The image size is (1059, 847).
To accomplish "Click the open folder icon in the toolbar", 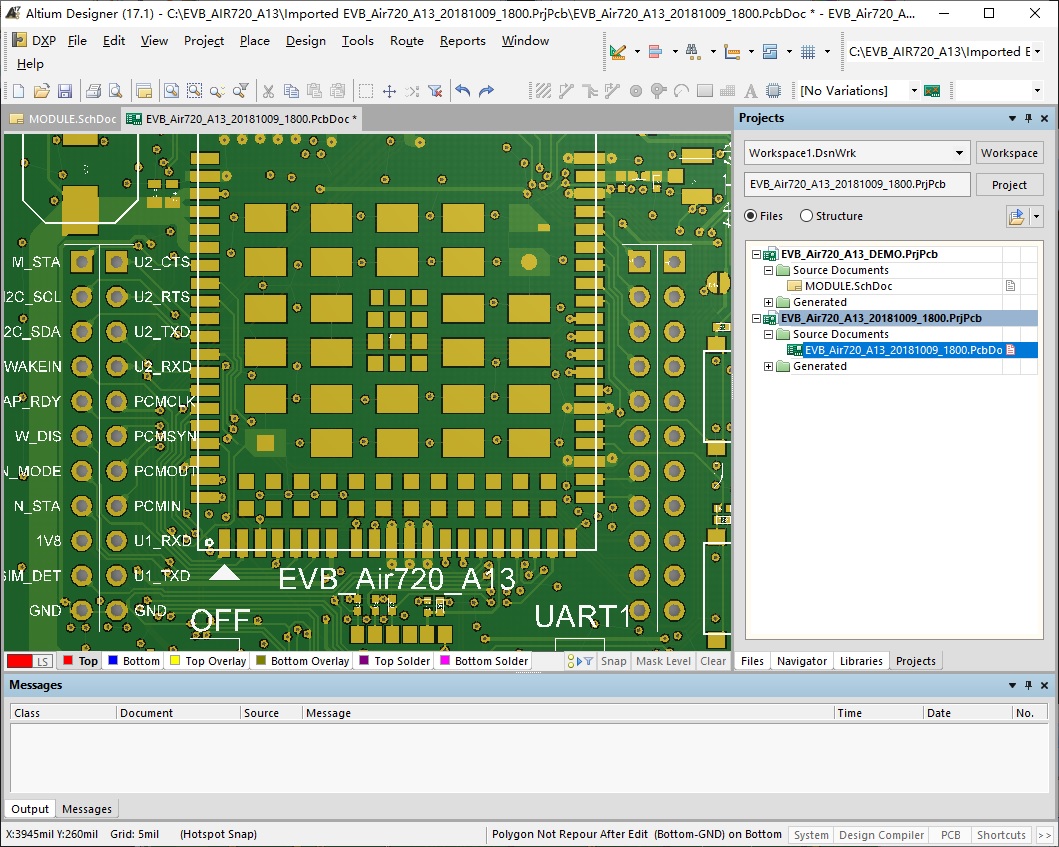I will 41,91.
